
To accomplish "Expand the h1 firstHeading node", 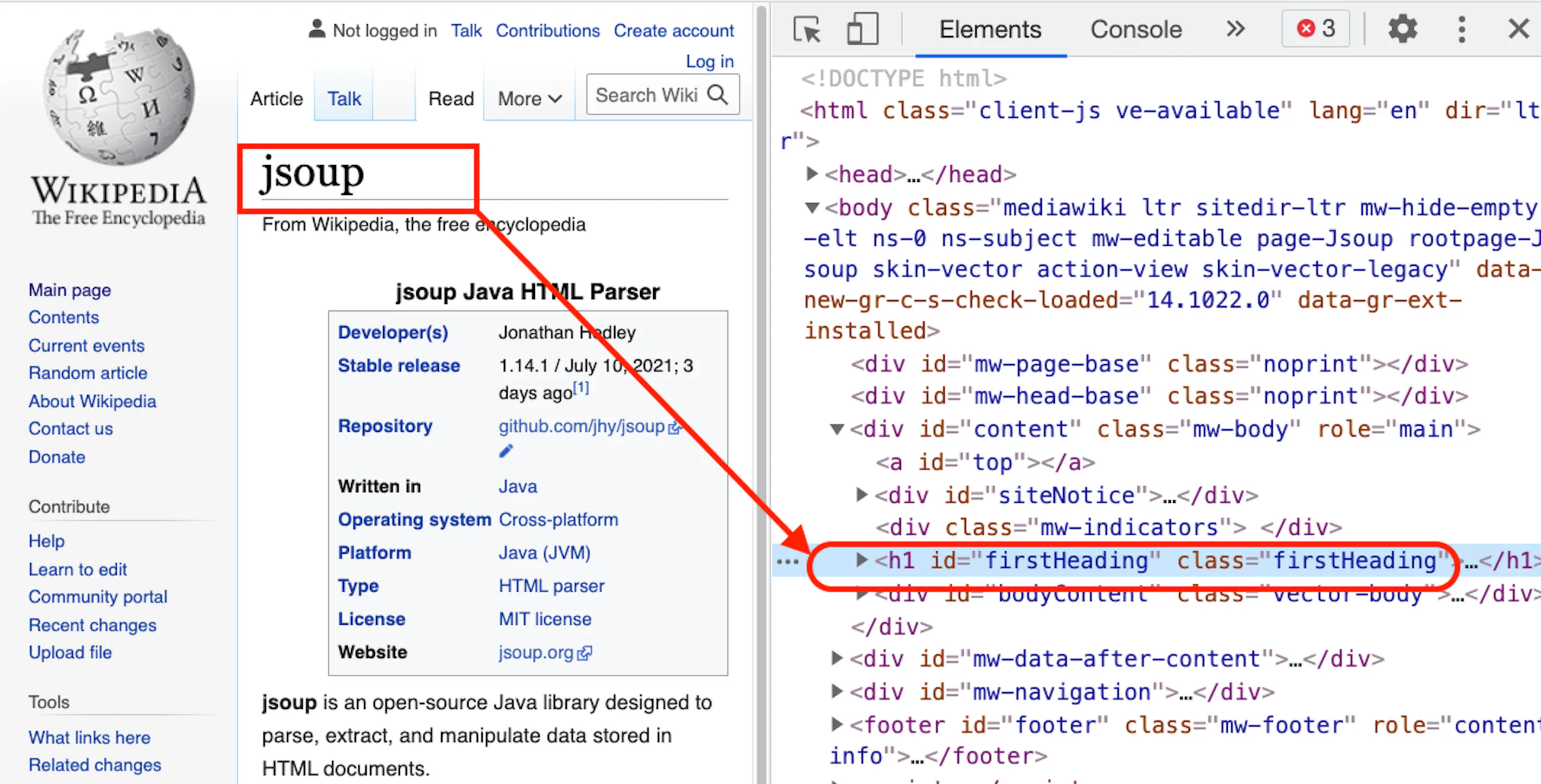I will click(x=862, y=560).
